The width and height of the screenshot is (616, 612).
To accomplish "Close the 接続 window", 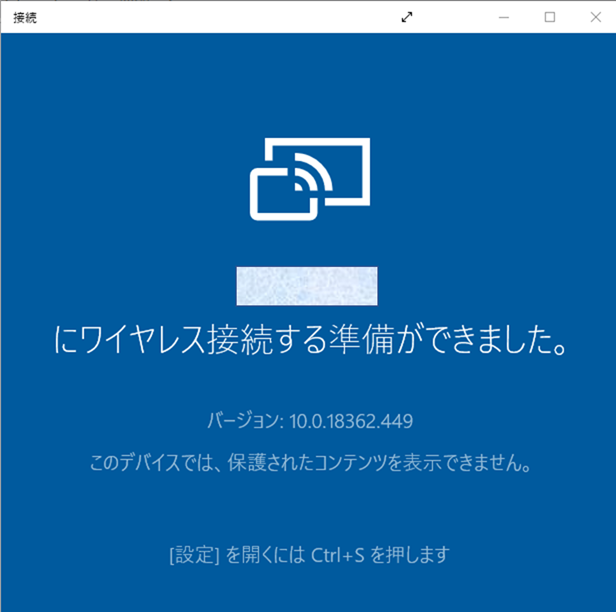I will click(x=596, y=17).
